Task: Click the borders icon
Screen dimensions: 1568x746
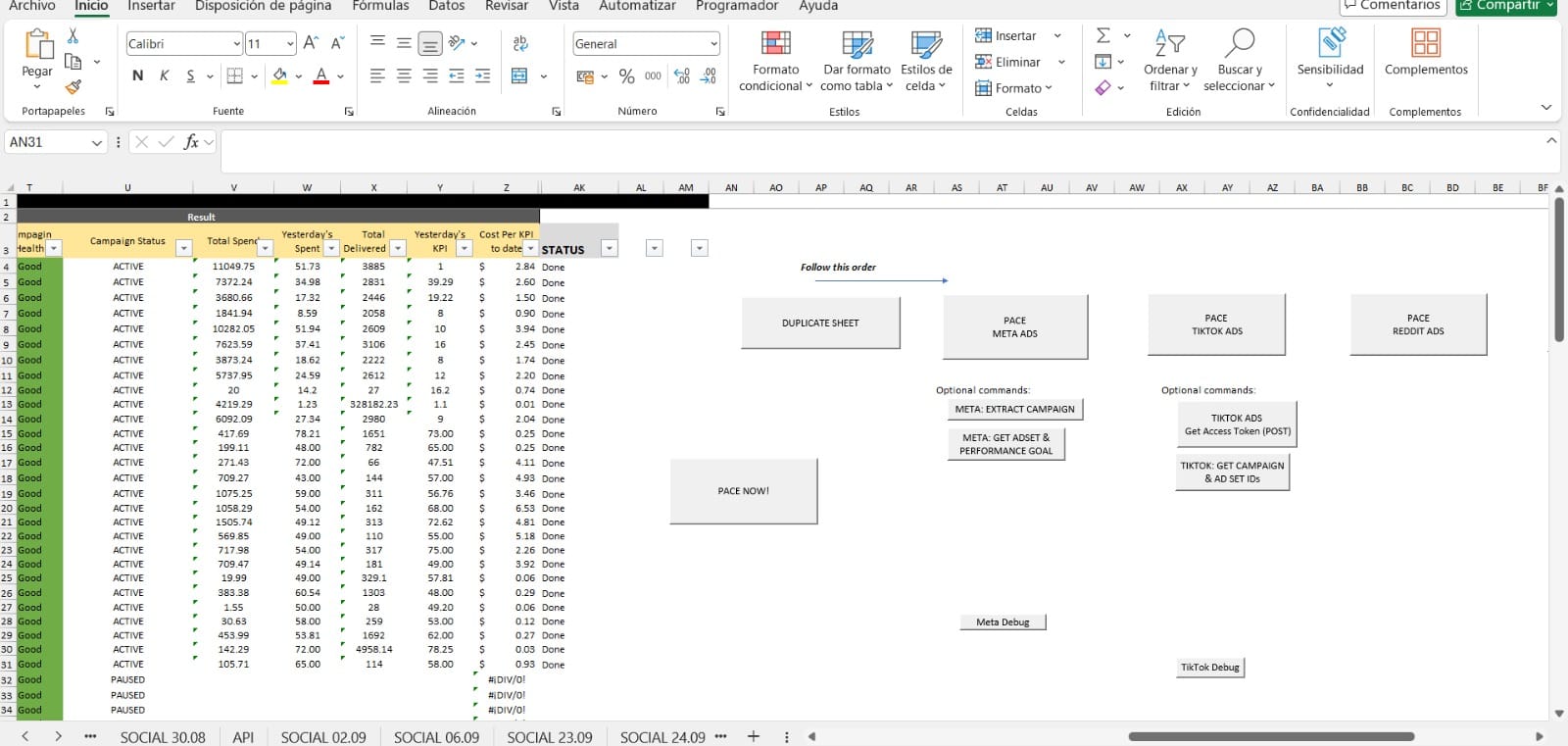Action: pyautogui.click(x=234, y=75)
